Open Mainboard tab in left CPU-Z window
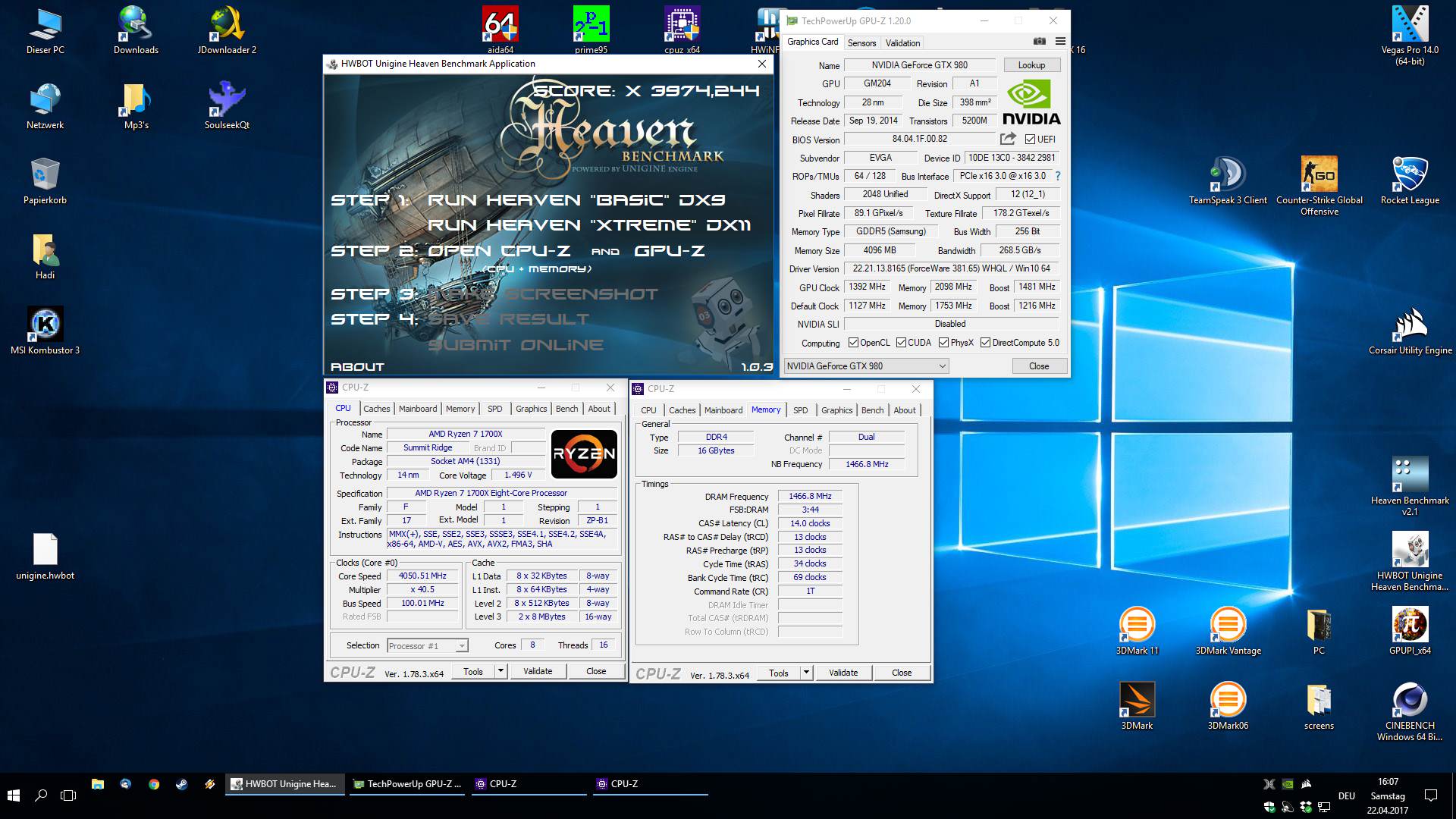Viewport: 1456px width, 819px height. 418,409
